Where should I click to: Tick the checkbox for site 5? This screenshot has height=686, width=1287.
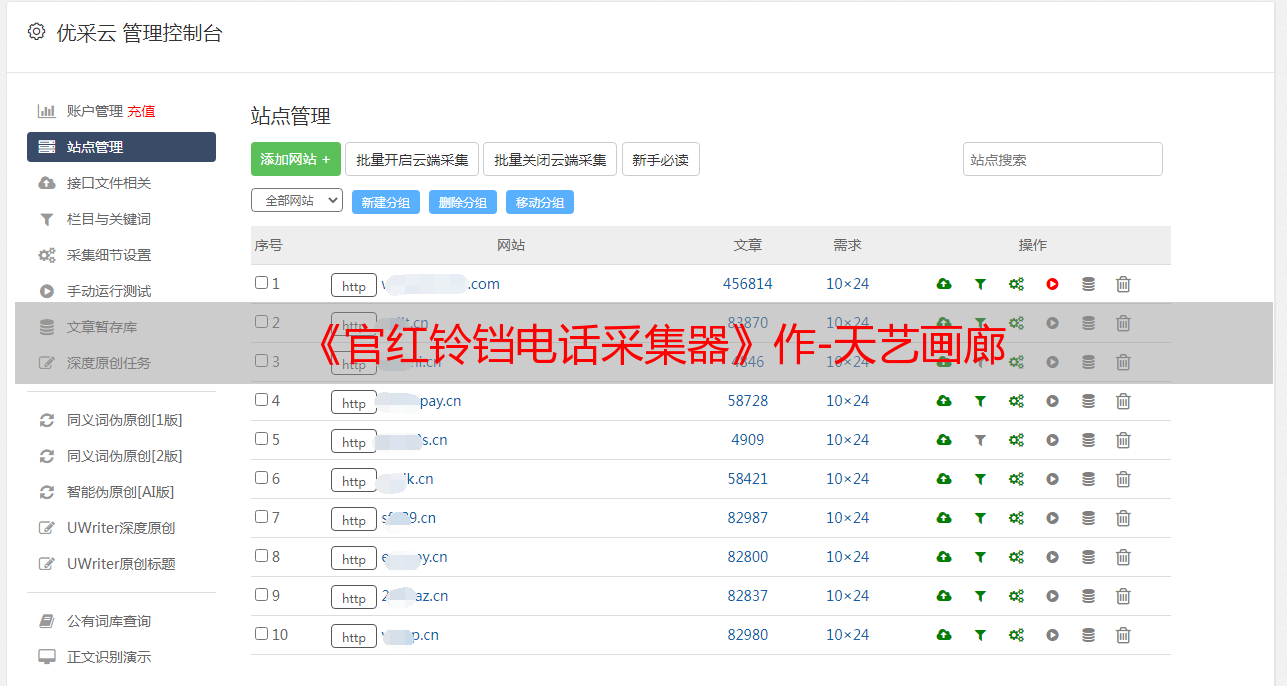[261, 439]
